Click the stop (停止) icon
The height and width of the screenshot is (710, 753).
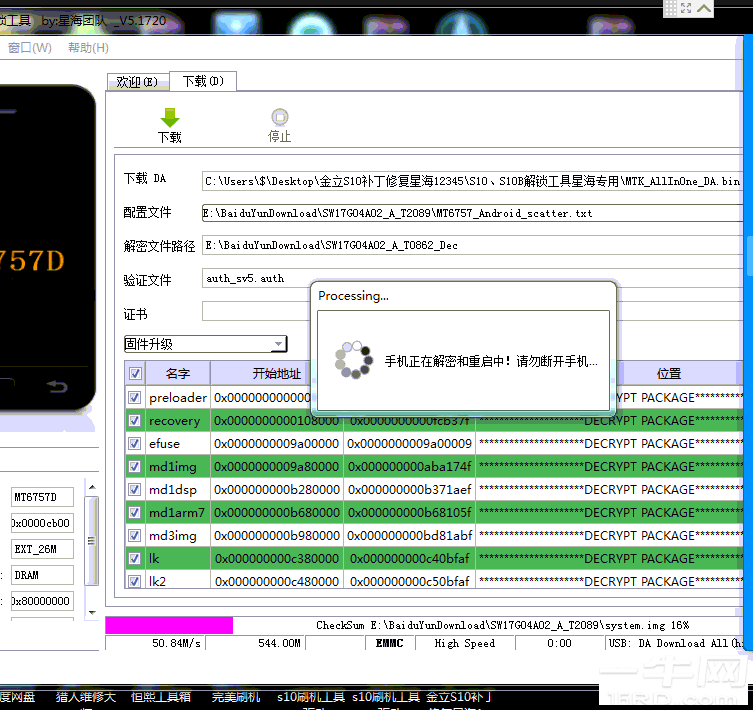tap(279, 117)
